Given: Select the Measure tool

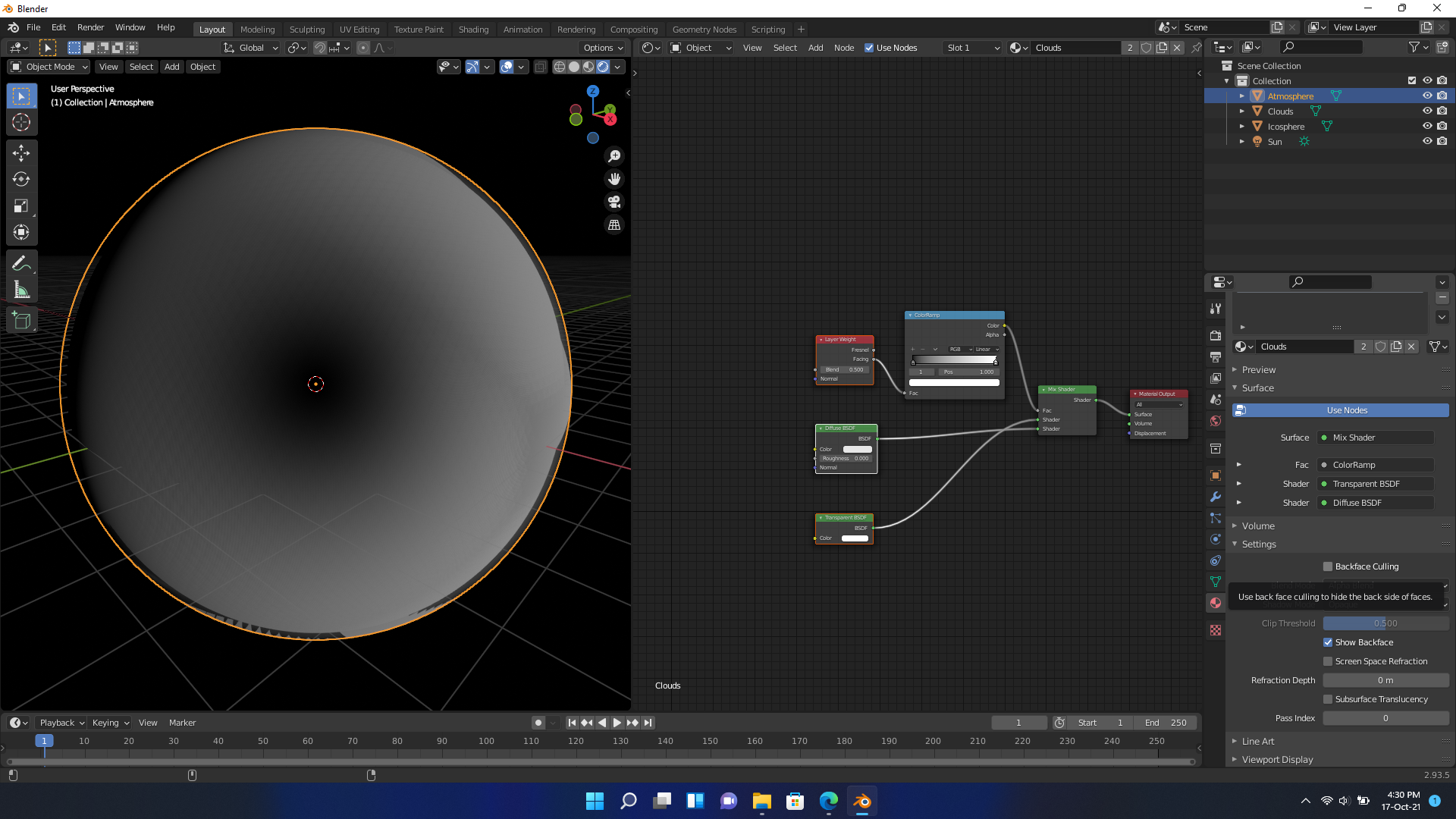Looking at the screenshot, I should (x=21, y=290).
